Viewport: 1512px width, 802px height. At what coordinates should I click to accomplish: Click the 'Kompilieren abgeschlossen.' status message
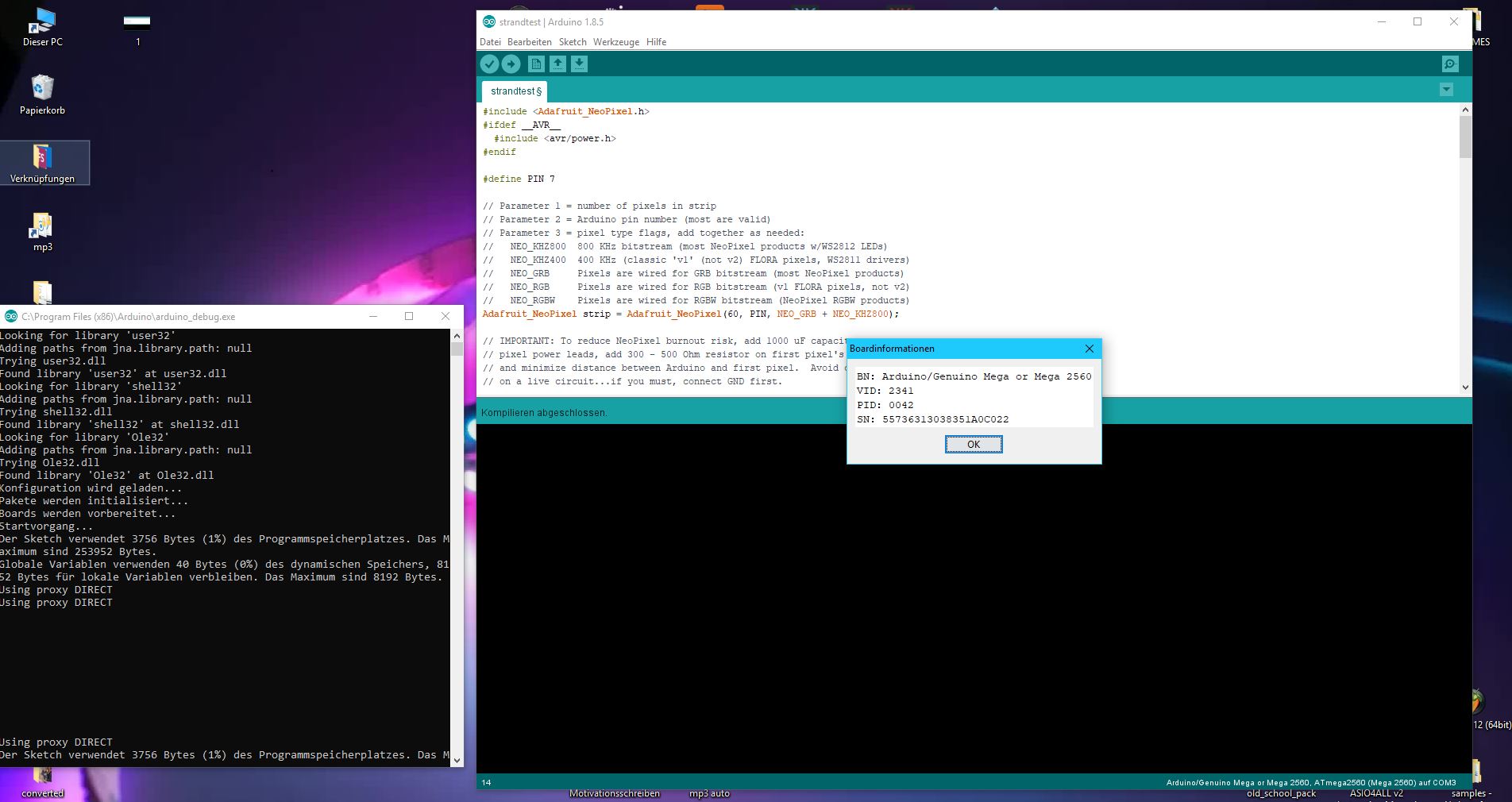pyautogui.click(x=544, y=413)
